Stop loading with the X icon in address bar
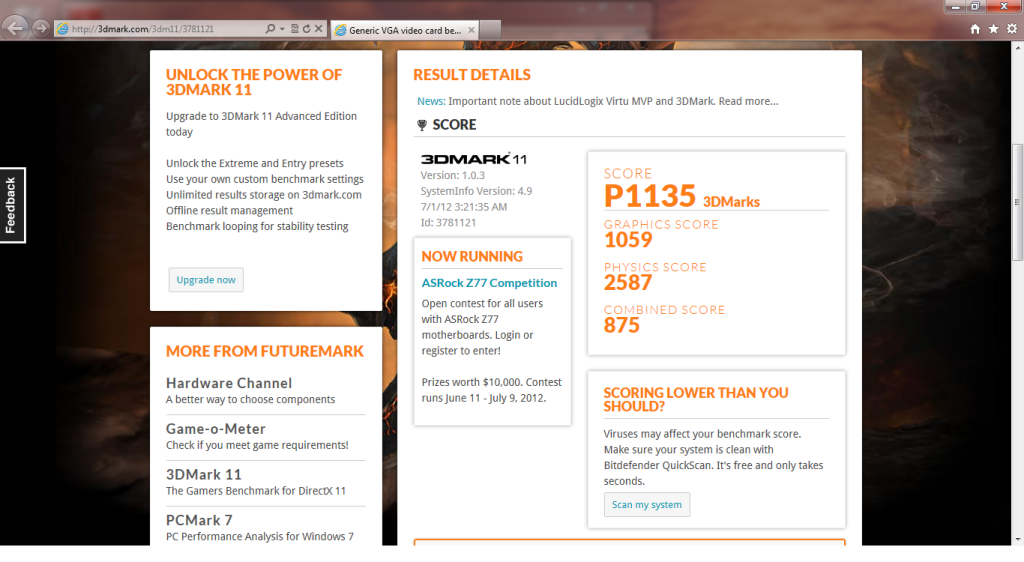 click(x=318, y=29)
